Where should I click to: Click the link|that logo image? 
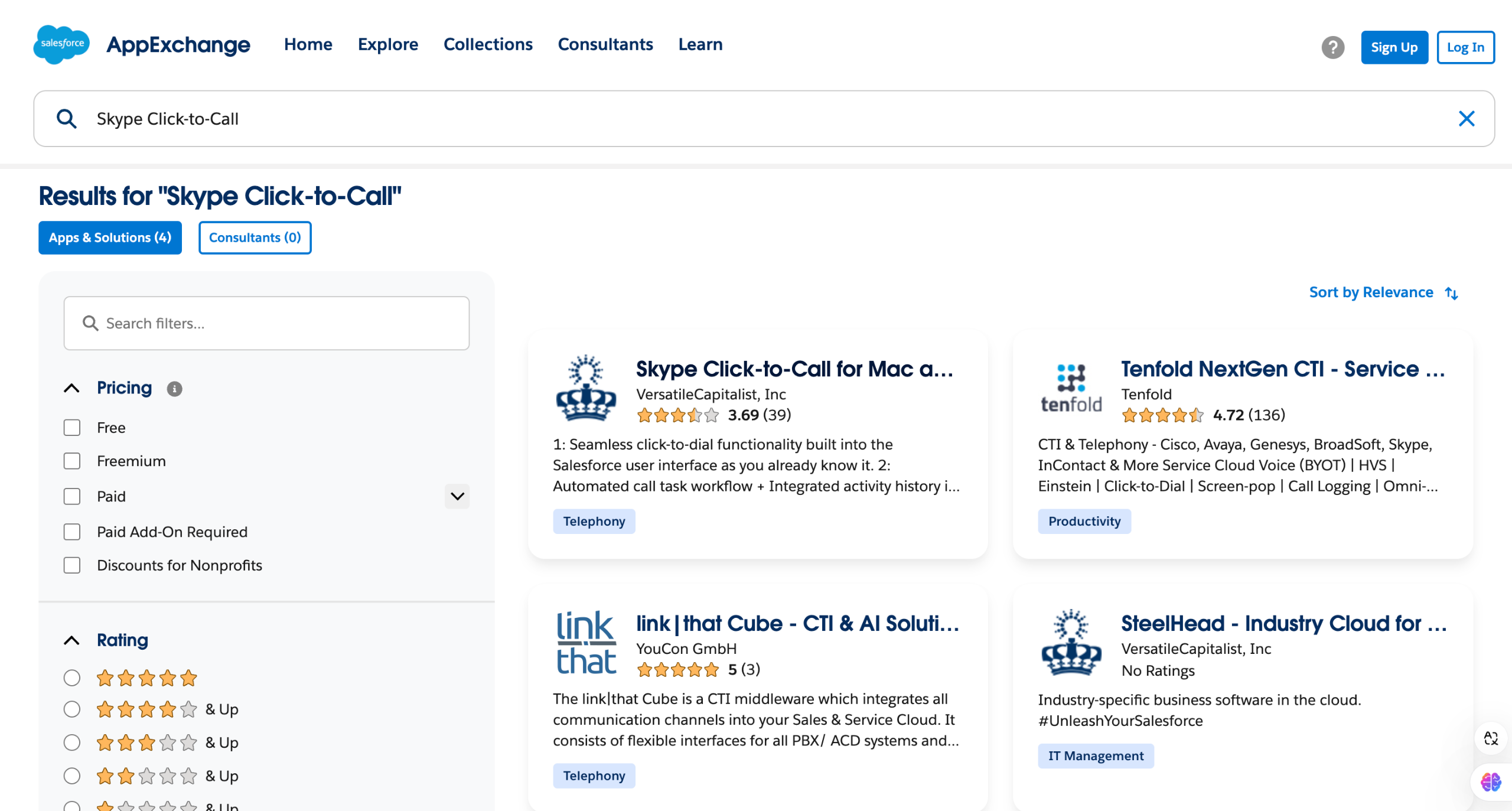[586, 643]
